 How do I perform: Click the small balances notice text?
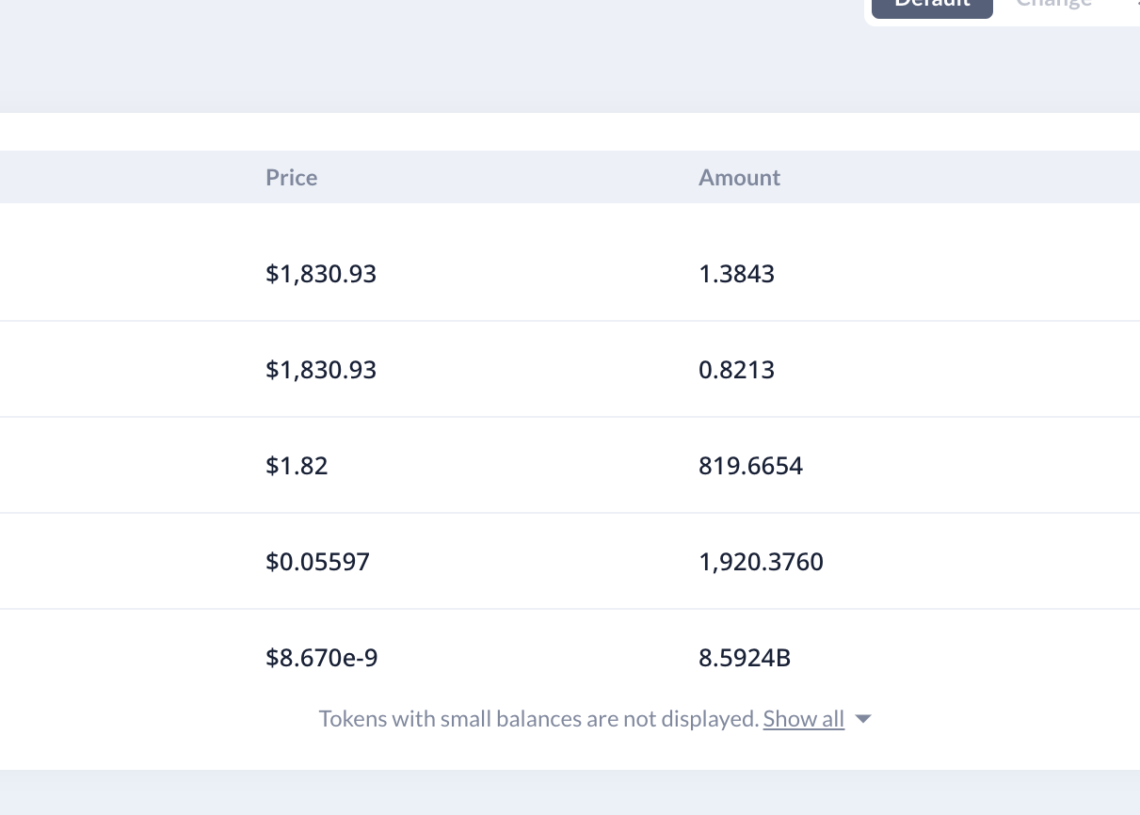(538, 719)
